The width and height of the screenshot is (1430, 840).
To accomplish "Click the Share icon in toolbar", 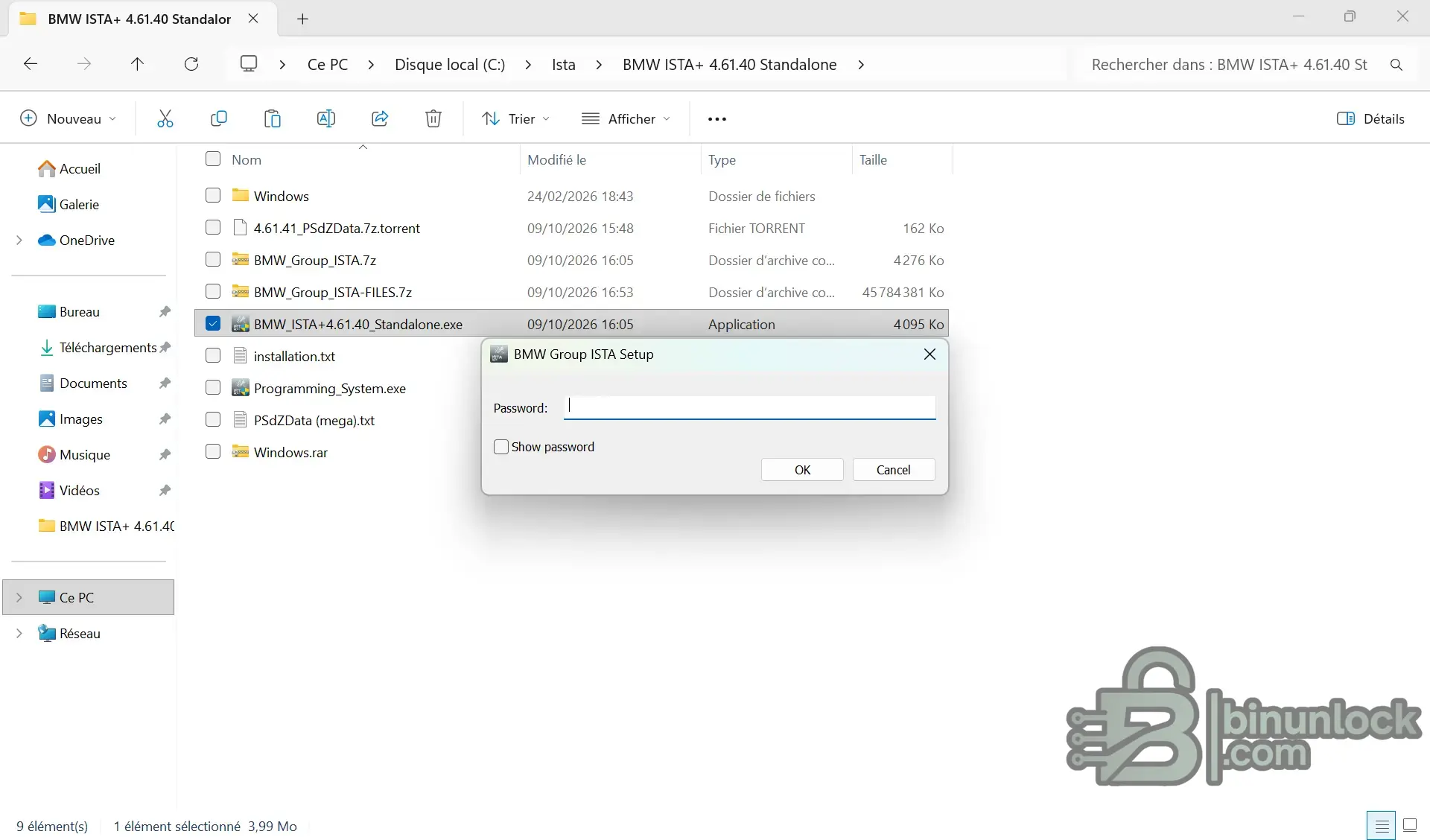I will (379, 118).
